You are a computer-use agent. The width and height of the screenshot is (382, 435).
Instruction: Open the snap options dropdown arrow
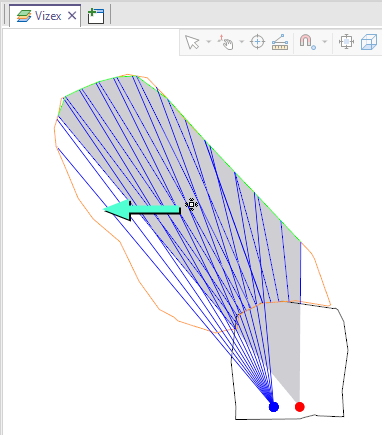tap(325, 42)
